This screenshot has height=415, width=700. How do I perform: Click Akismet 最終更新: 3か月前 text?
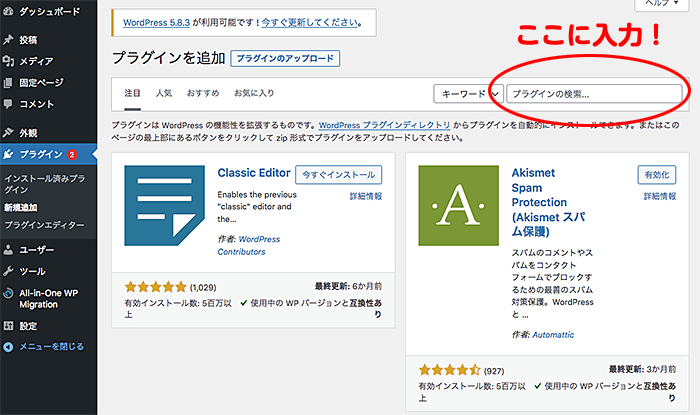click(642, 369)
